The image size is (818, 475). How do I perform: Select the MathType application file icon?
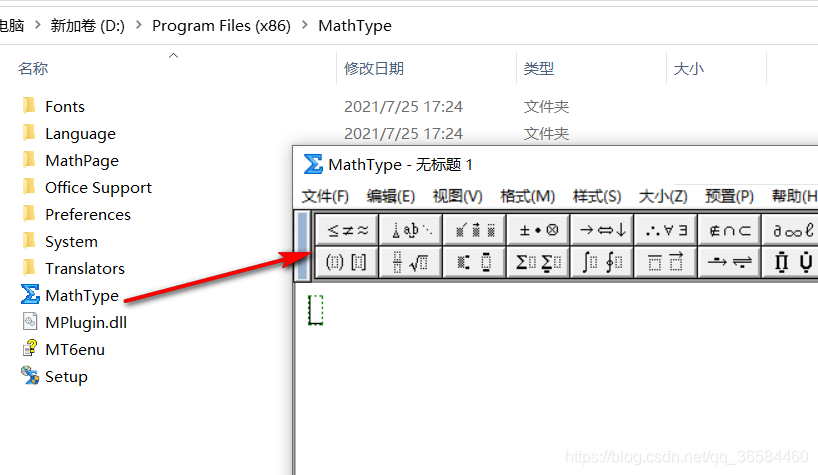pos(30,295)
